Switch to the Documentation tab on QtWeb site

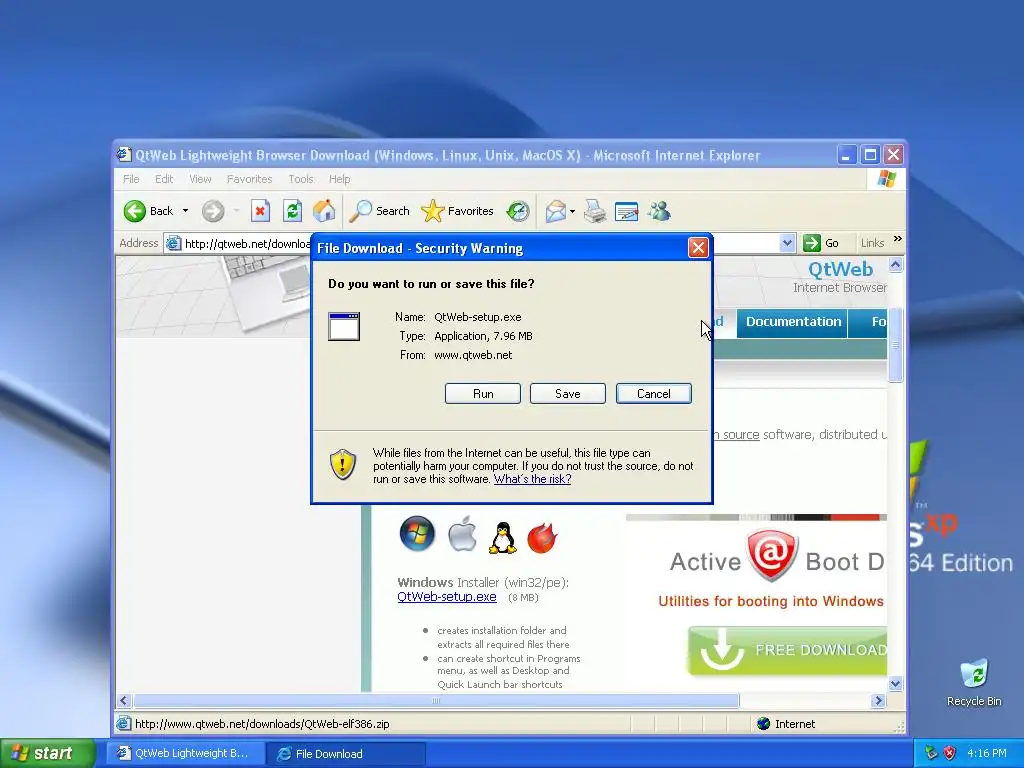point(793,322)
